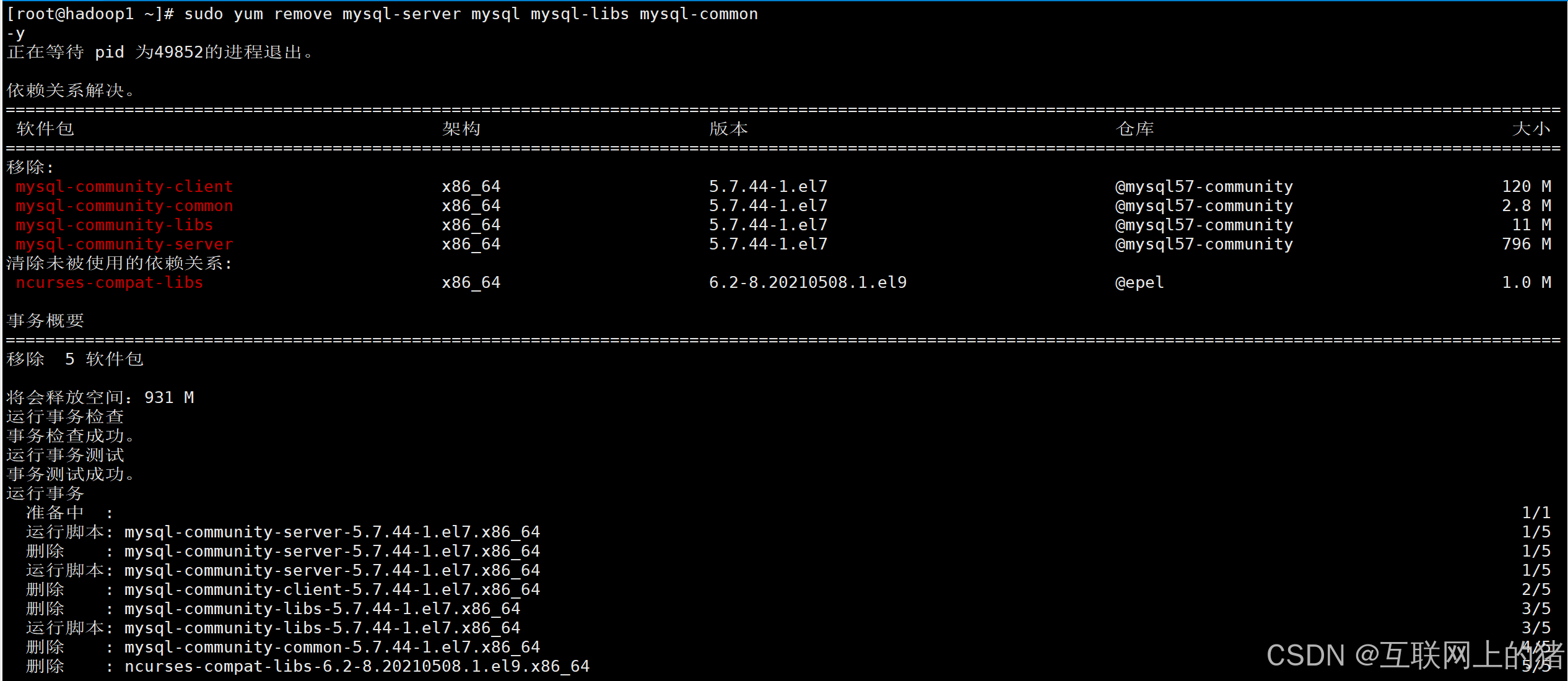Screen dimensions: 1568x681
Task: Click the ncurses-compat-libs package name
Action: click(x=110, y=282)
